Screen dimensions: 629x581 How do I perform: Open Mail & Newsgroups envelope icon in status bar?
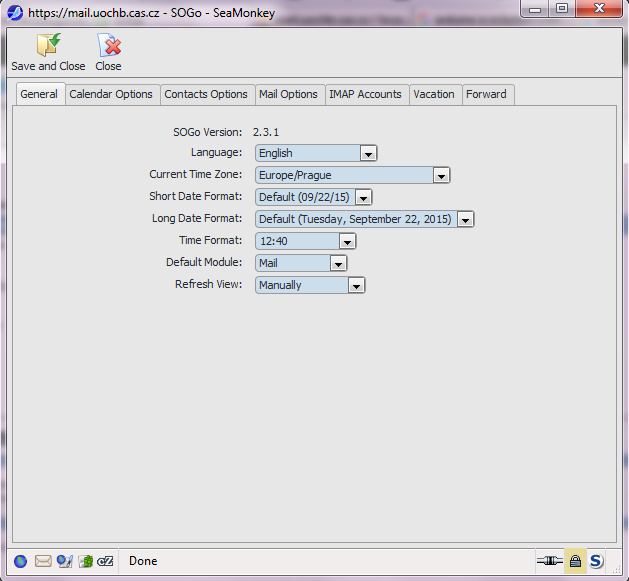(43, 561)
